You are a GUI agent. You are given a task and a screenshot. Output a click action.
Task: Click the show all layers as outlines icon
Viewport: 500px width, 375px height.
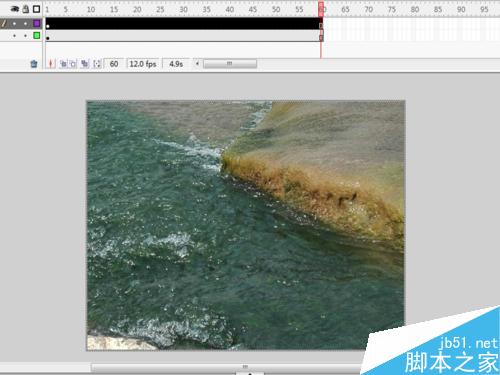point(37,9)
